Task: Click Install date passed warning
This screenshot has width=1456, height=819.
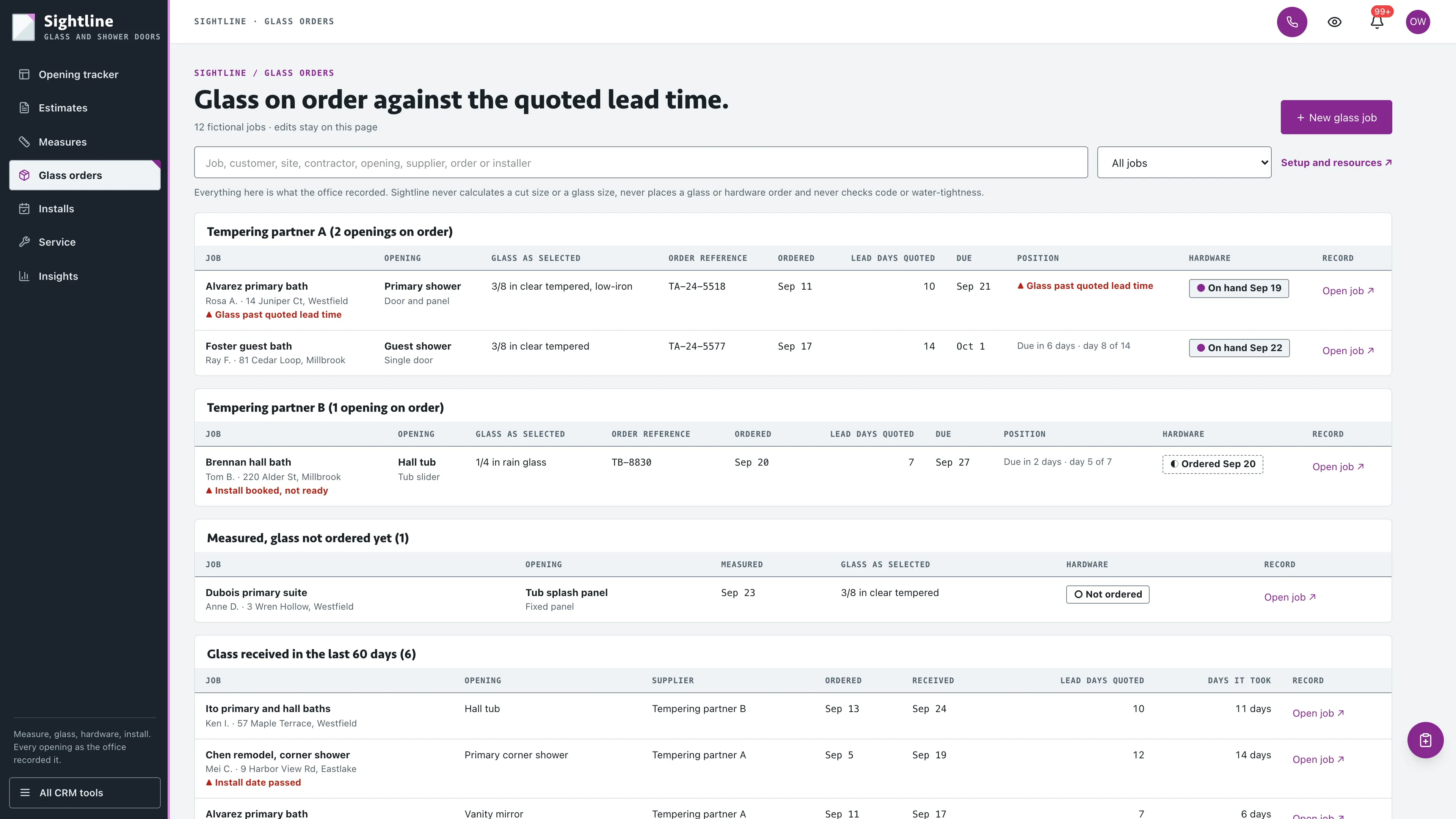Action: (x=253, y=783)
